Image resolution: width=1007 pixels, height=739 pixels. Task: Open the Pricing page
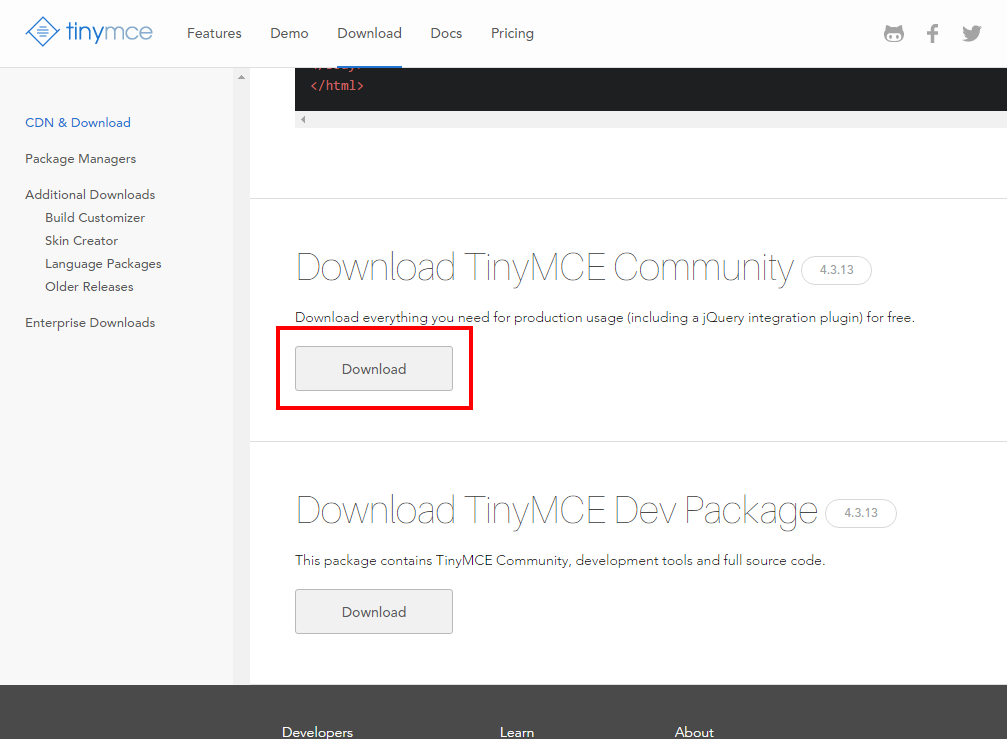pyautogui.click(x=512, y=33)
